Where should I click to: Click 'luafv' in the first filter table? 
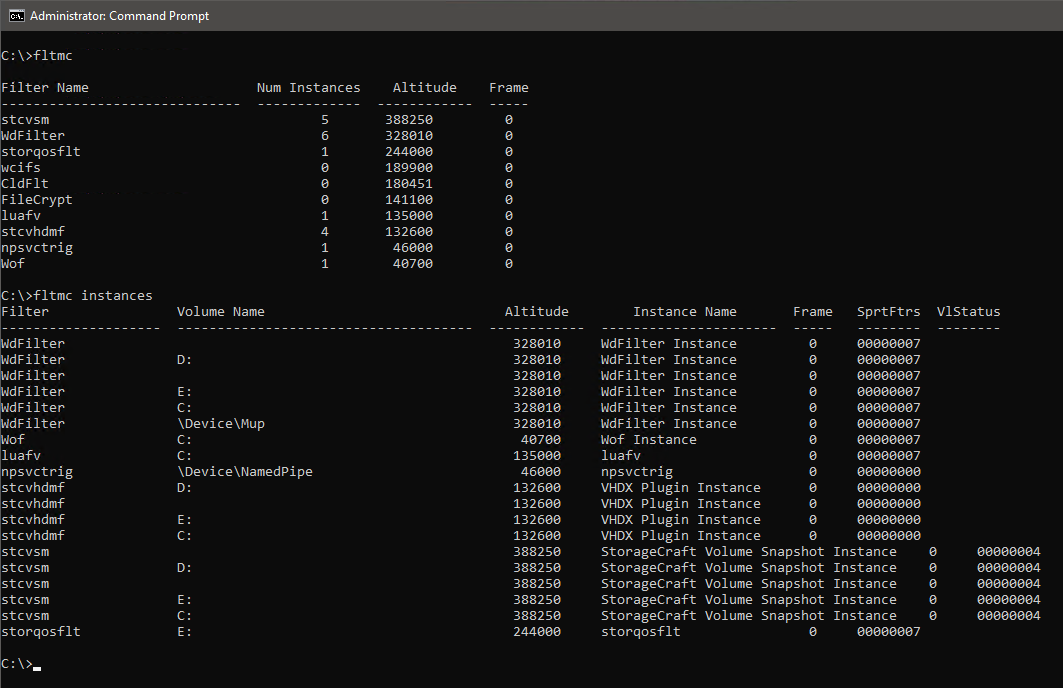(20, 216)
